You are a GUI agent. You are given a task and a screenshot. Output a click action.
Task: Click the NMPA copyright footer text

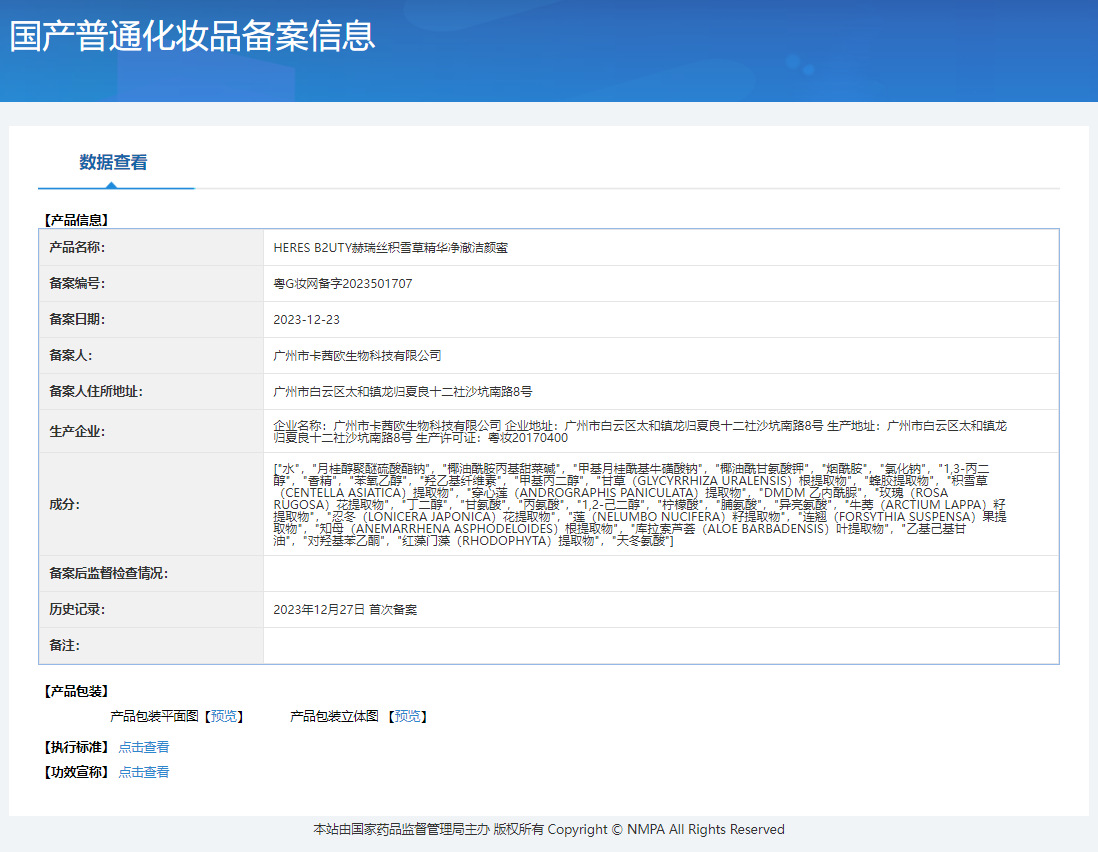(549, 830)
